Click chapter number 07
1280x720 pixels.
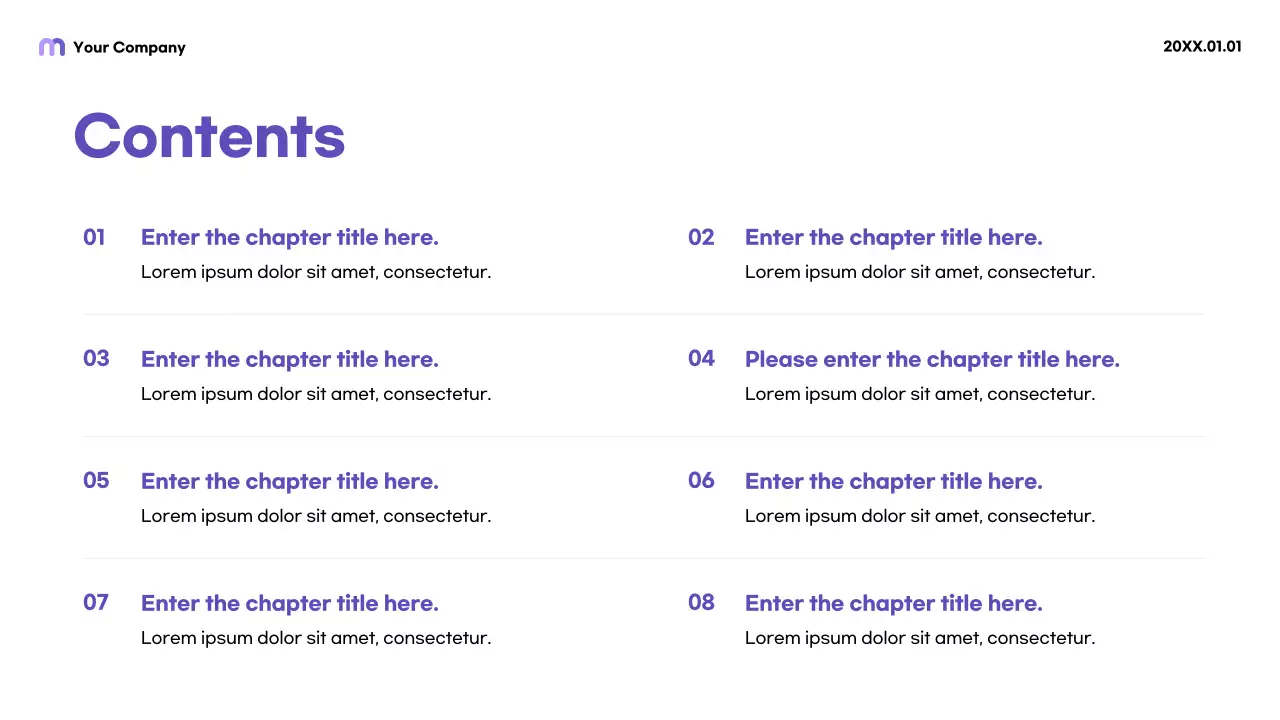click(x=96, y=602)
